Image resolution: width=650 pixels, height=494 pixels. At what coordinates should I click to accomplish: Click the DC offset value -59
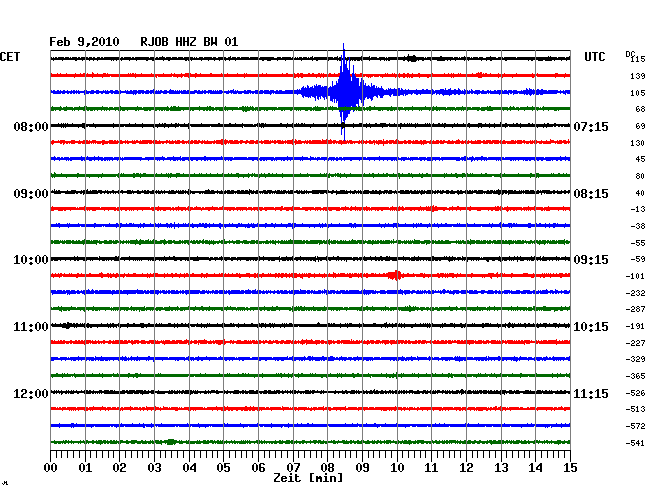pos(638,259)
